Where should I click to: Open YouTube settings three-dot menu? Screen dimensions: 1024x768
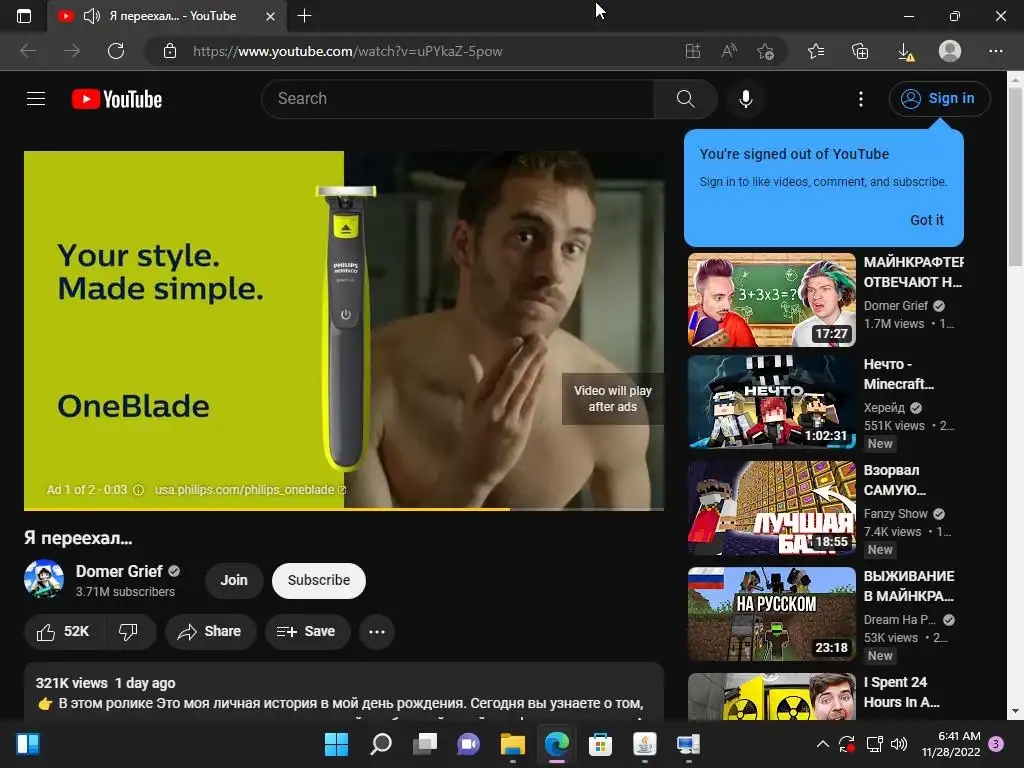861,99
